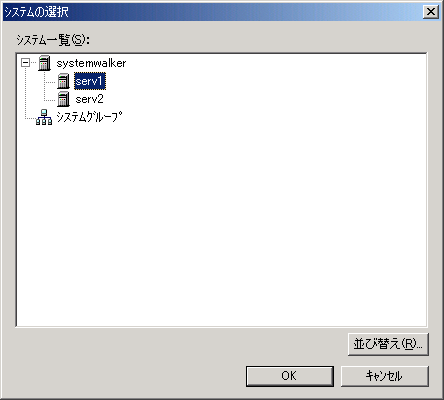This screenshot has width=444, height=400.
Task: Click the システムグループ network icon
Action: [44, 117]
